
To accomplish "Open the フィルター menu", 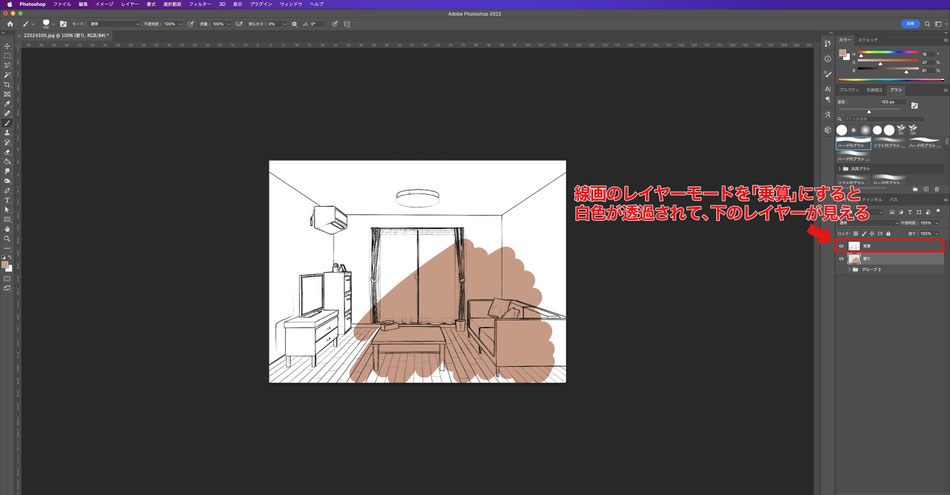I will coord(200,4).
